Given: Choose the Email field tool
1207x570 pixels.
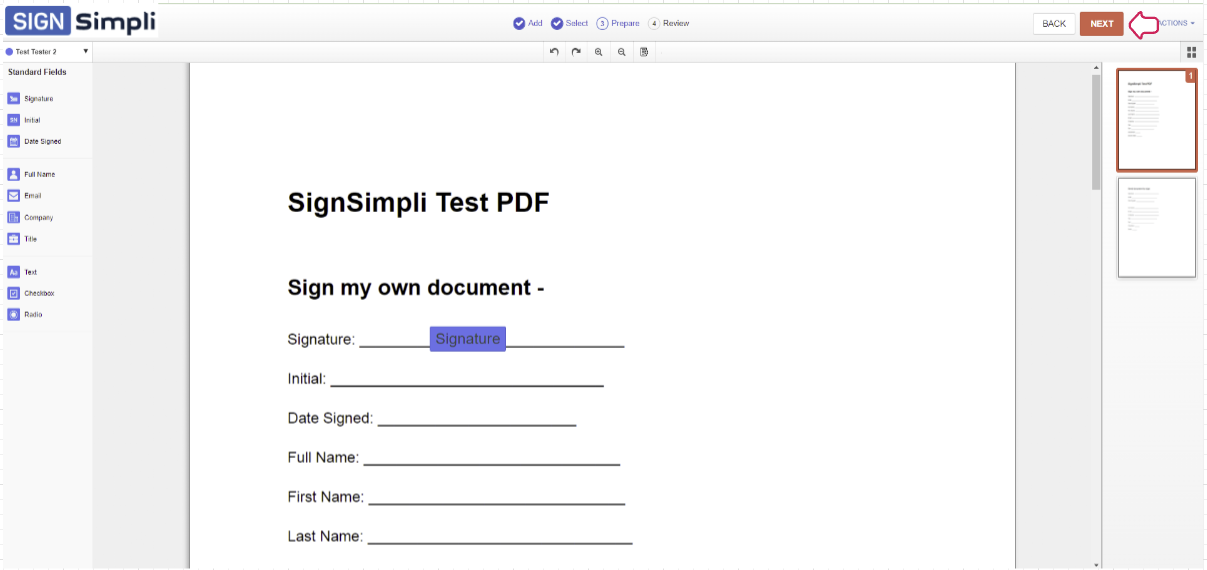Looking at the screenshot, I should pos(30,196).
